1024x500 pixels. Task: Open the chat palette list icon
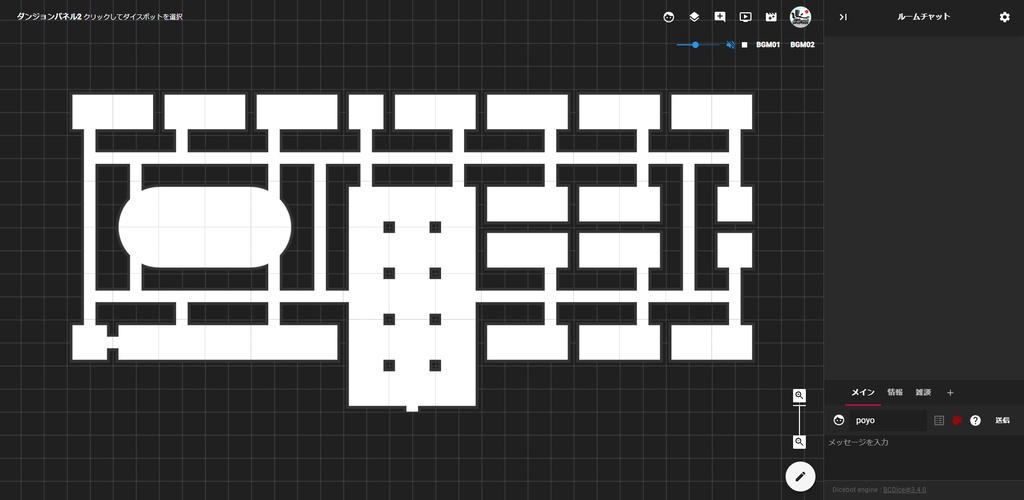[x=939, y=420]
